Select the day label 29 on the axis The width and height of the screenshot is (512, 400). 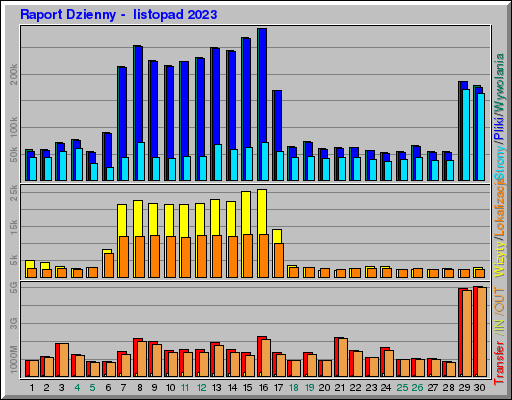464,388
